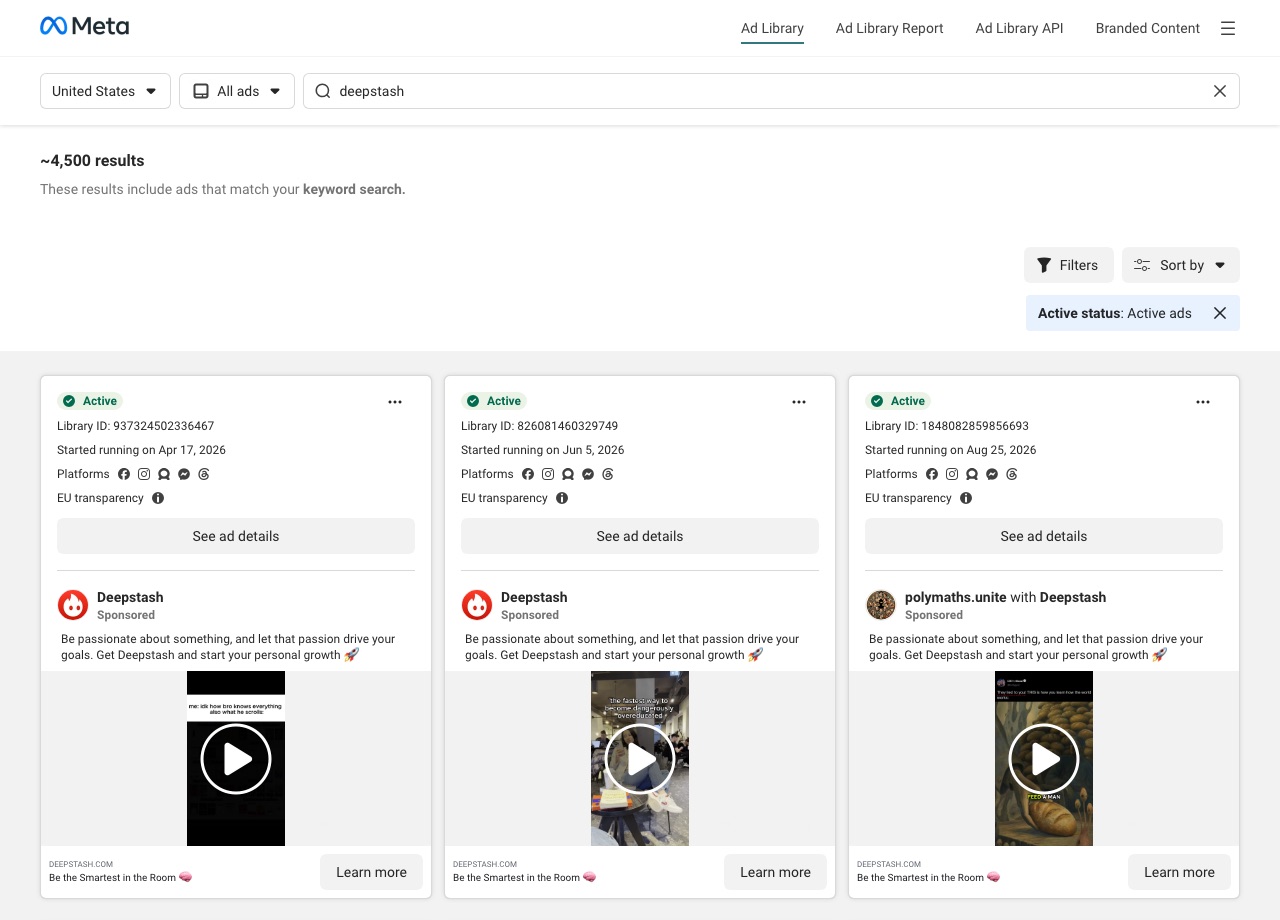Play the 'bro knows everything' video ad
This screenshot has width=1280, height=920.
pos(236,759)
